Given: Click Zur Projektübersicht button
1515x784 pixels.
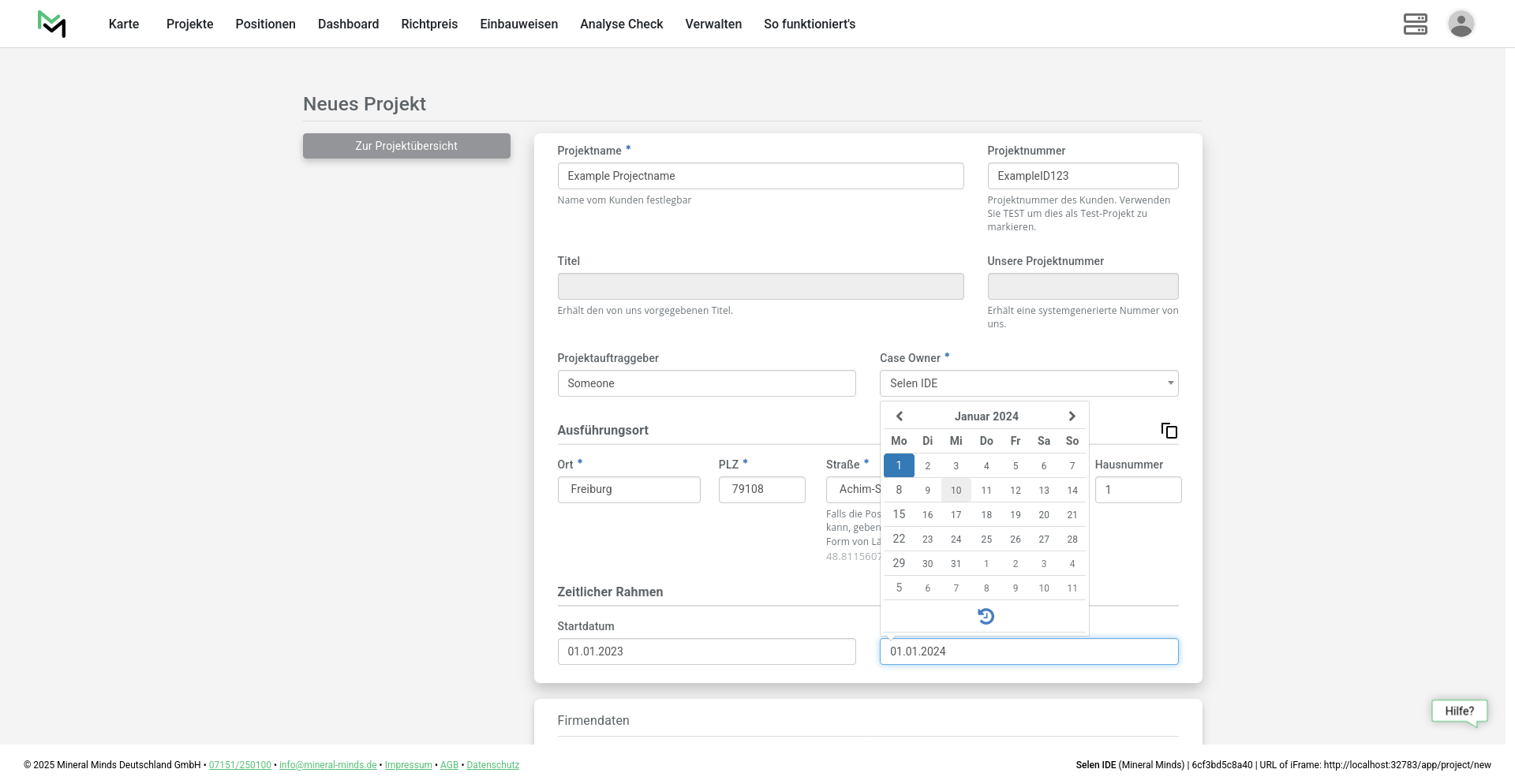Looking at the screenshot, I should (x=406, y=146).
